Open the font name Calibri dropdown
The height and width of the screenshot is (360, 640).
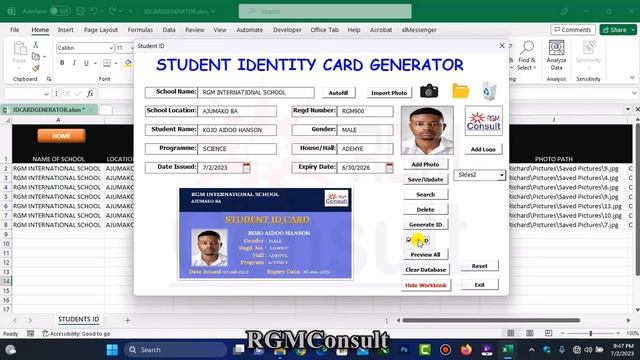pos(111,48)
